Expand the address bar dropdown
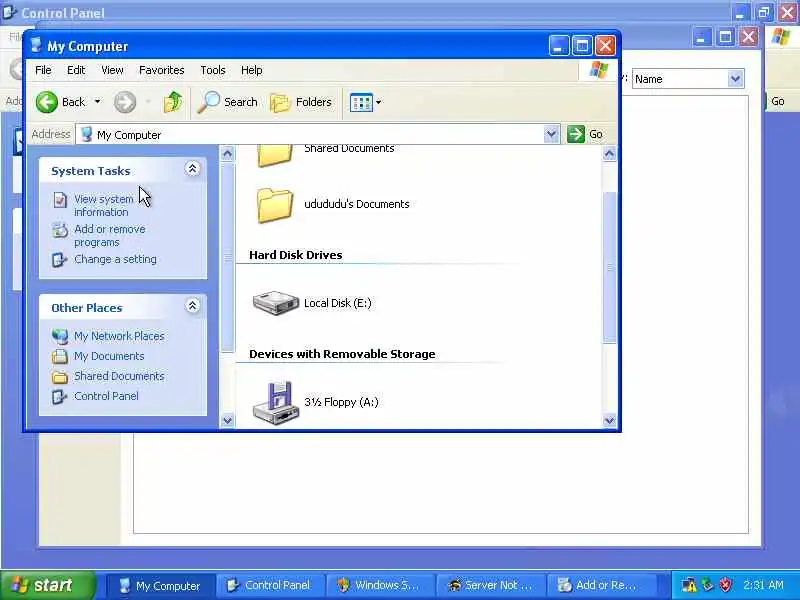Viewport: 800px width, 600px height. [x=551, y=135]
